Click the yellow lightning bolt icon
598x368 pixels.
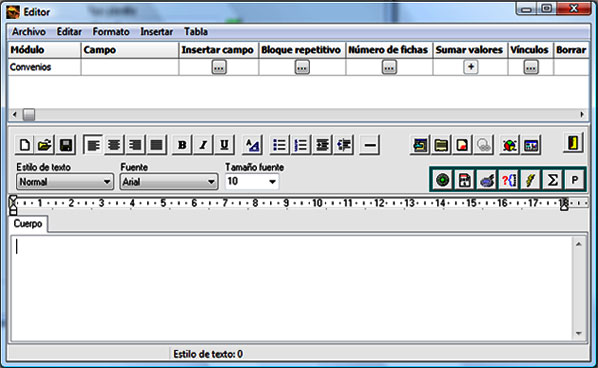coord(530,180)
